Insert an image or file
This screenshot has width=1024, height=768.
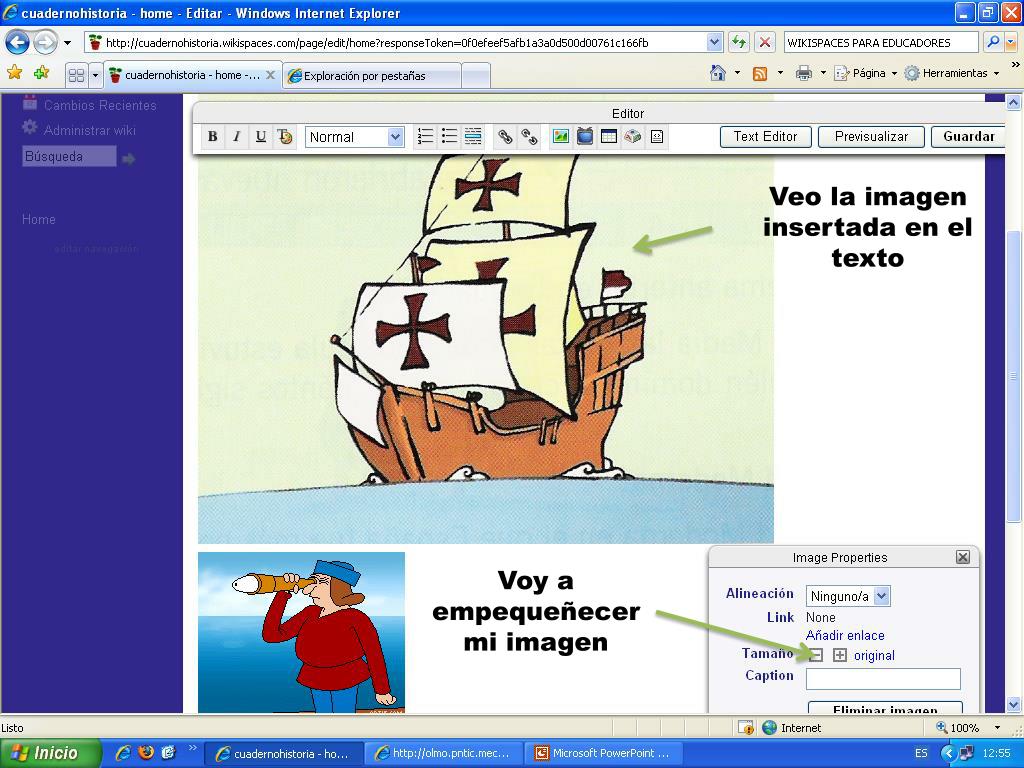pyautogui.click(x=561, y=136)
